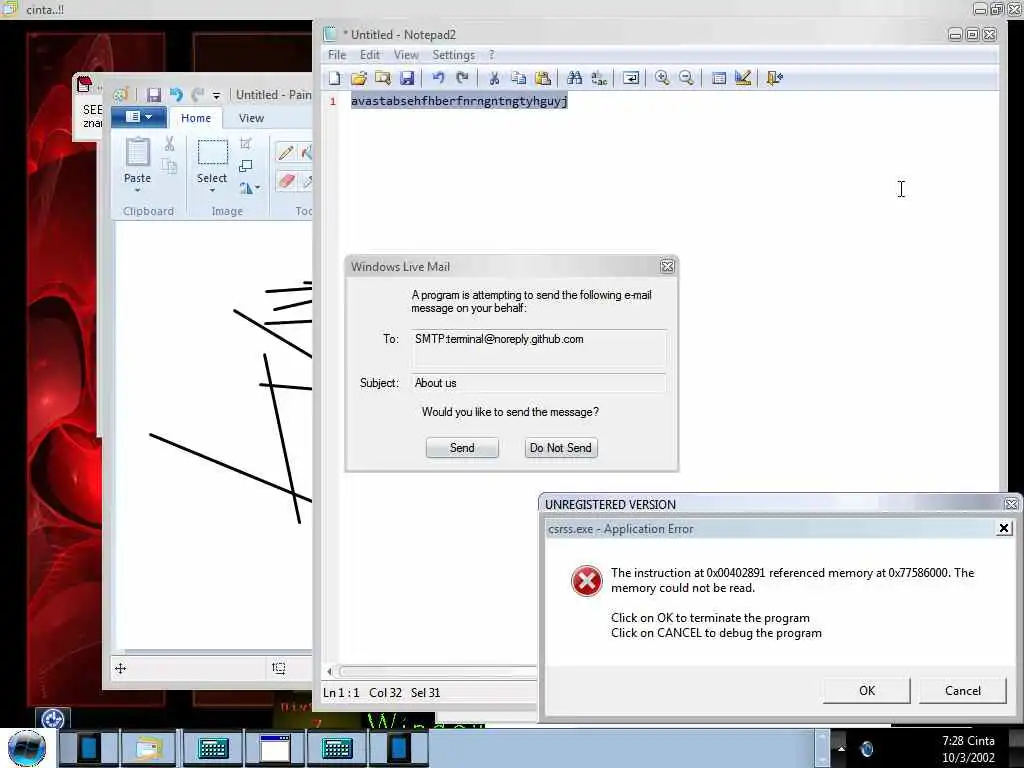Select the Eraser tool in Paint

coord(286,180)
